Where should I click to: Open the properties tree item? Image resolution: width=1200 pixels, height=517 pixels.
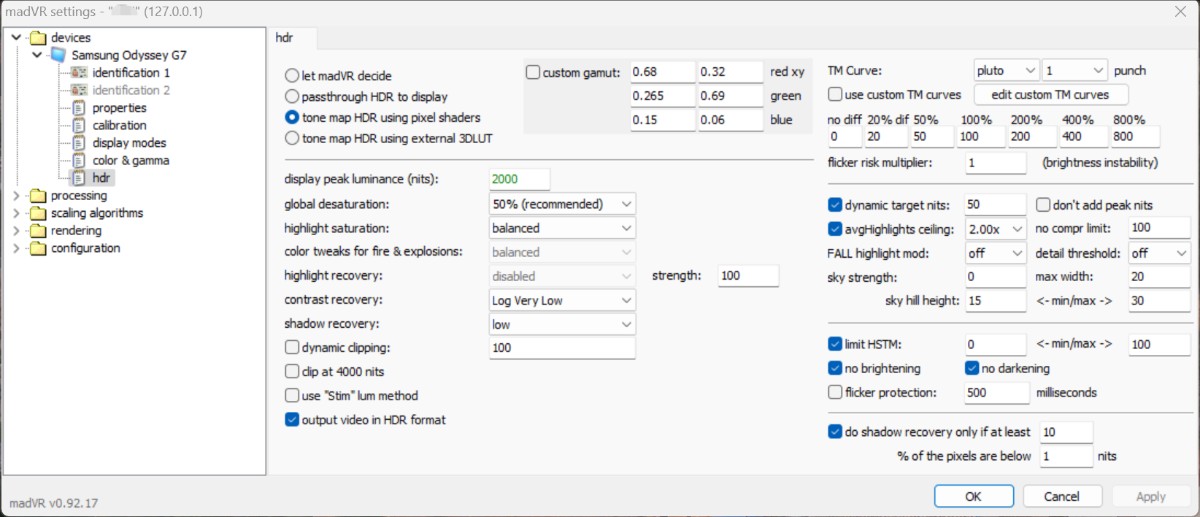[x=119, y=108]
